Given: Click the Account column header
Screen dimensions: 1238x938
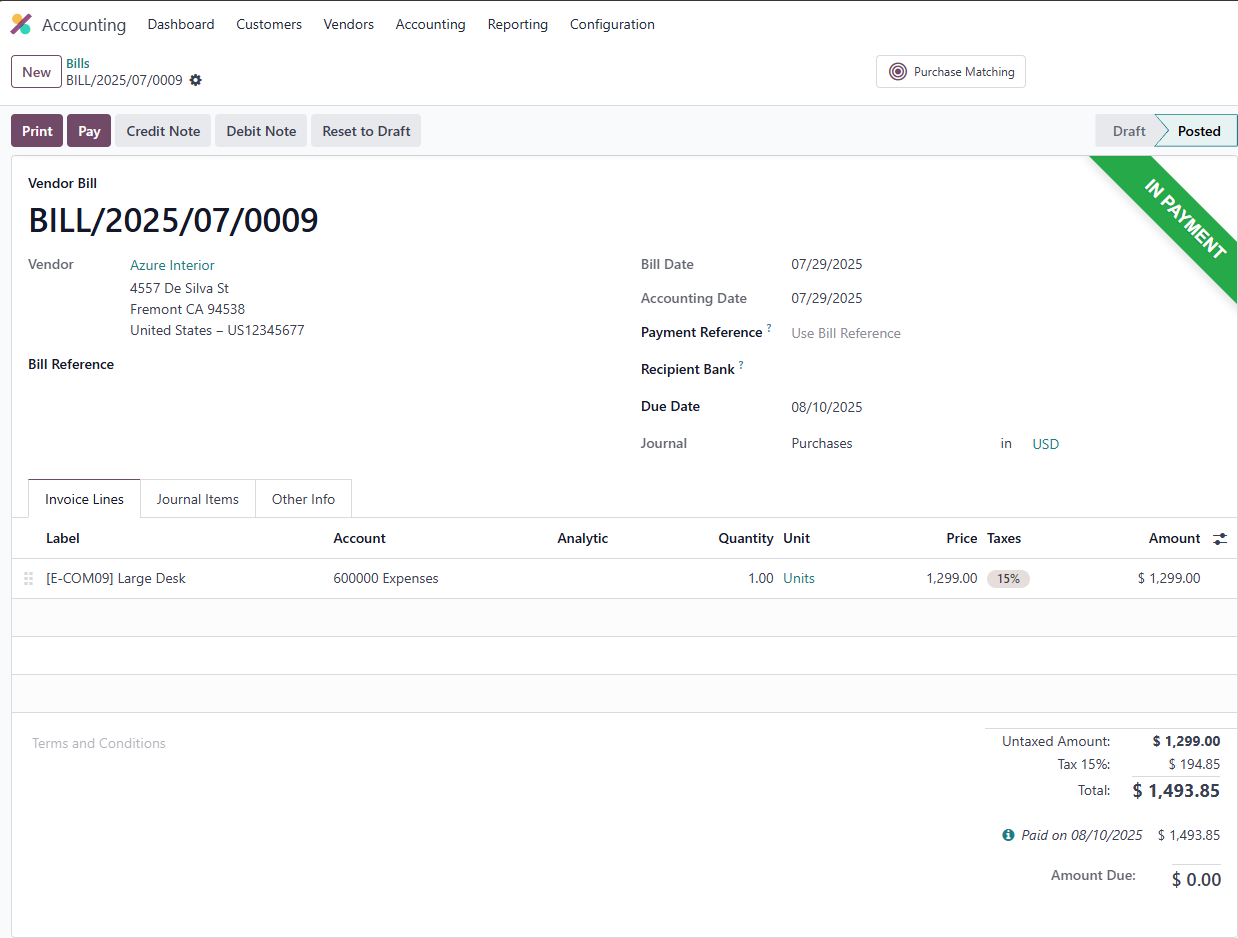Looking at the screenshot, I should pos(359,538).
